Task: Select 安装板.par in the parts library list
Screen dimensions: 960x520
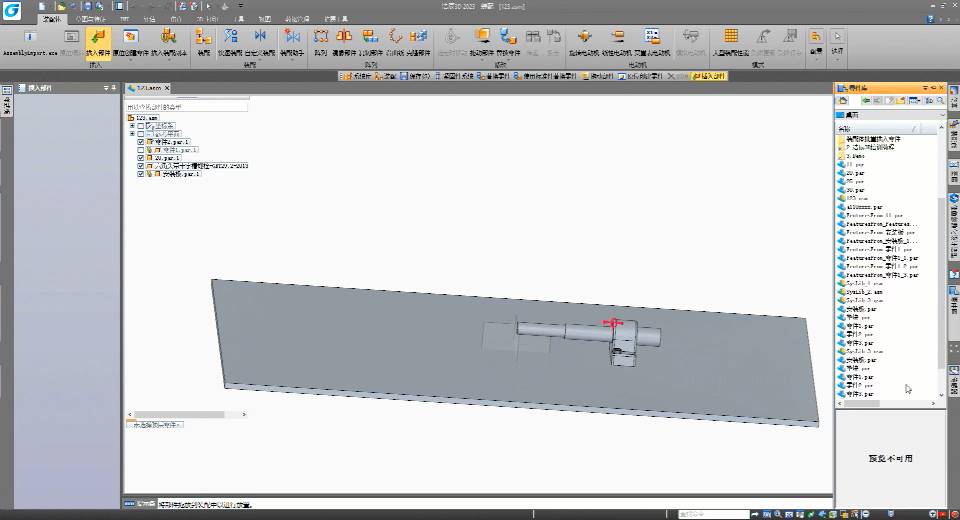Action: (x=862, y=310)
